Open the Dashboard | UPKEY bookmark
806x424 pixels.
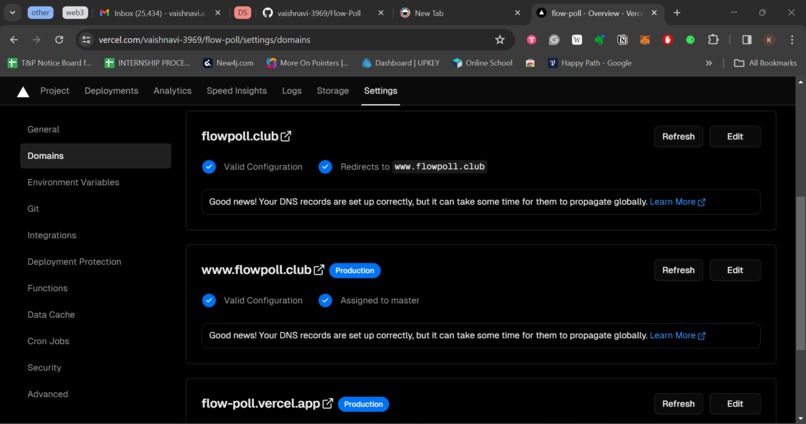pos(401,63)
